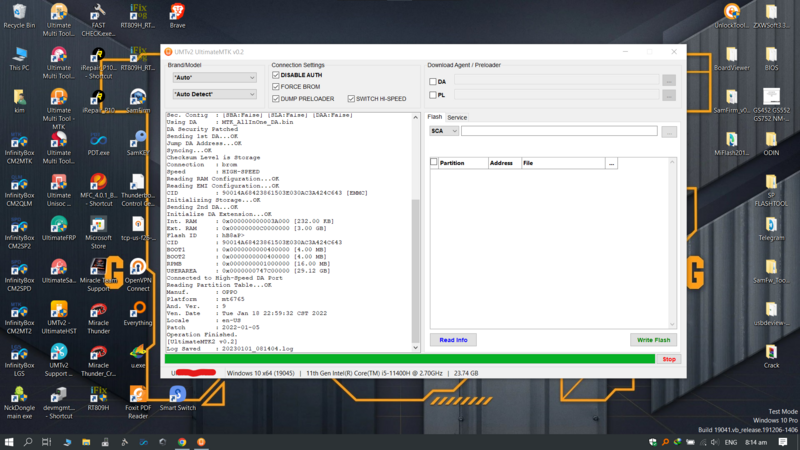Expand the SCA flash type dropdown
This screenshot has width=800, height=450.
[x=444, y=131]
